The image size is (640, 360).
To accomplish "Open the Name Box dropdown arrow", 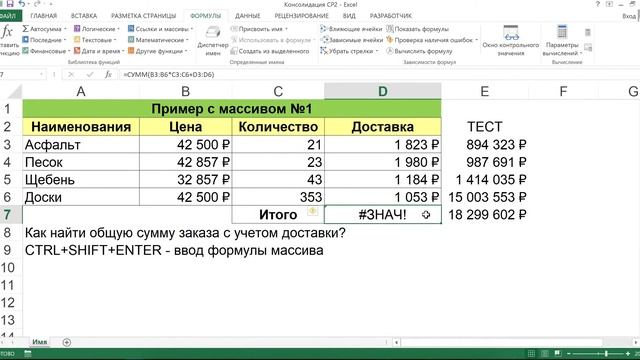I will coord(41,74).
